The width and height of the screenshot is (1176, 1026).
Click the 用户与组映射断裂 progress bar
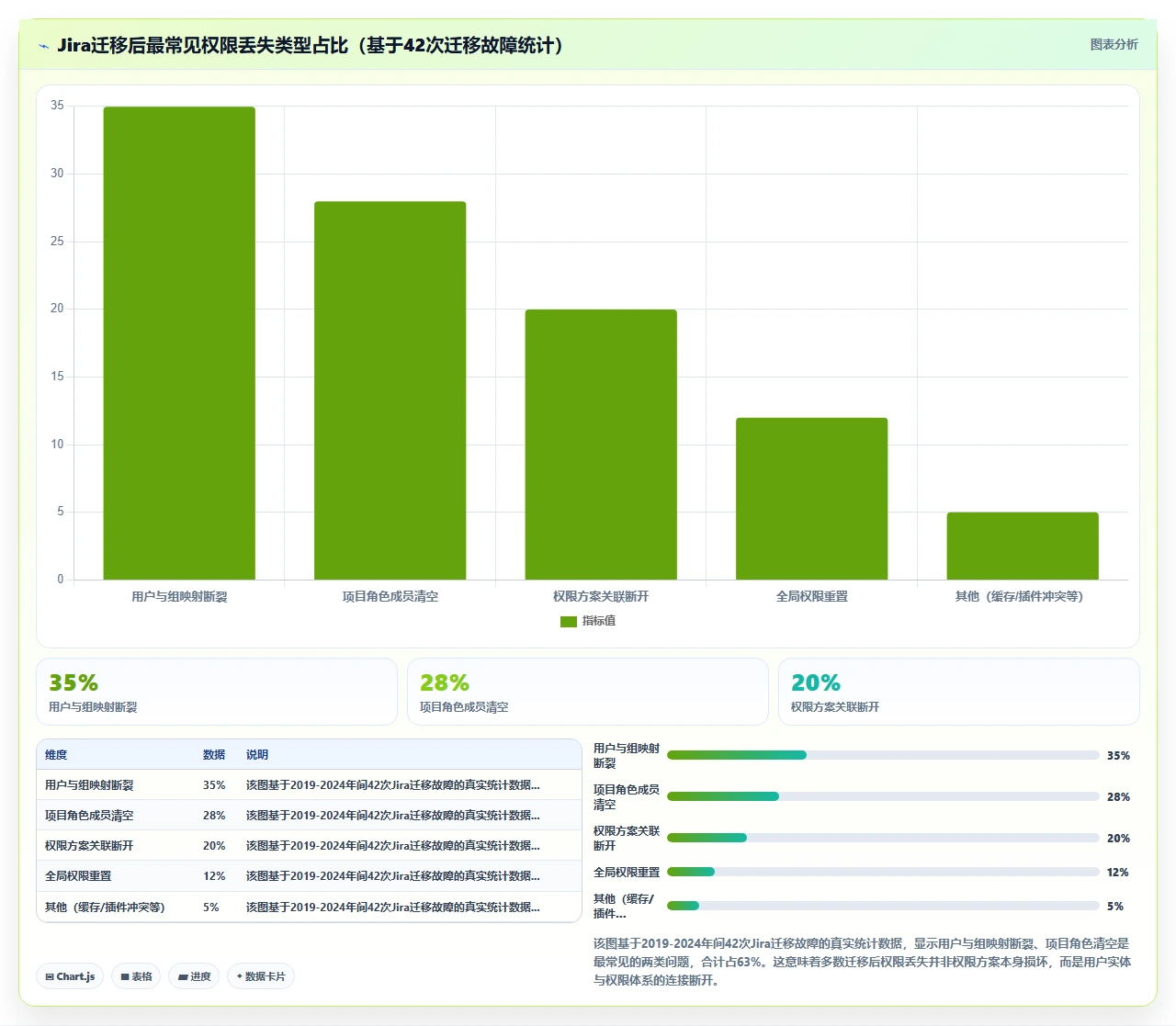[x=883, y=755]
